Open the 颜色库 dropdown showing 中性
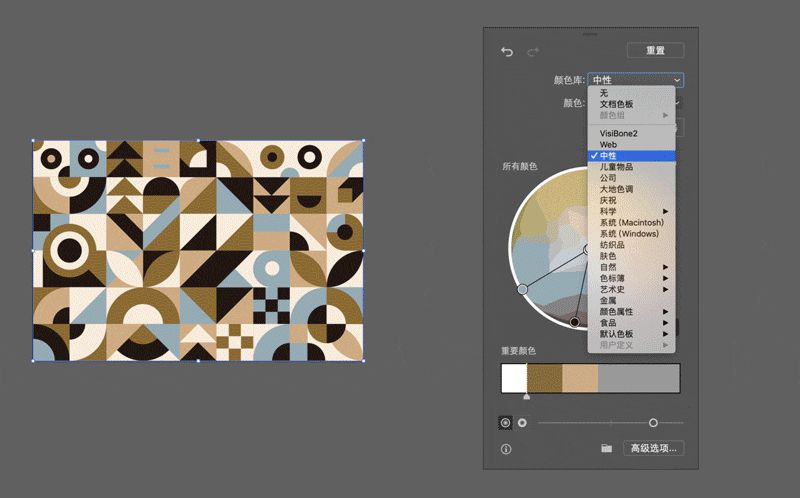800x498 pixels. tap(635, 80)
